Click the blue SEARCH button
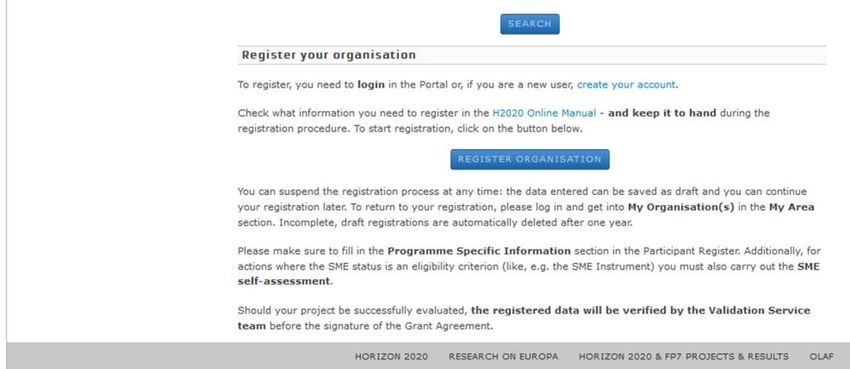This screenshot has height=369, width=850. click(530, 24)
